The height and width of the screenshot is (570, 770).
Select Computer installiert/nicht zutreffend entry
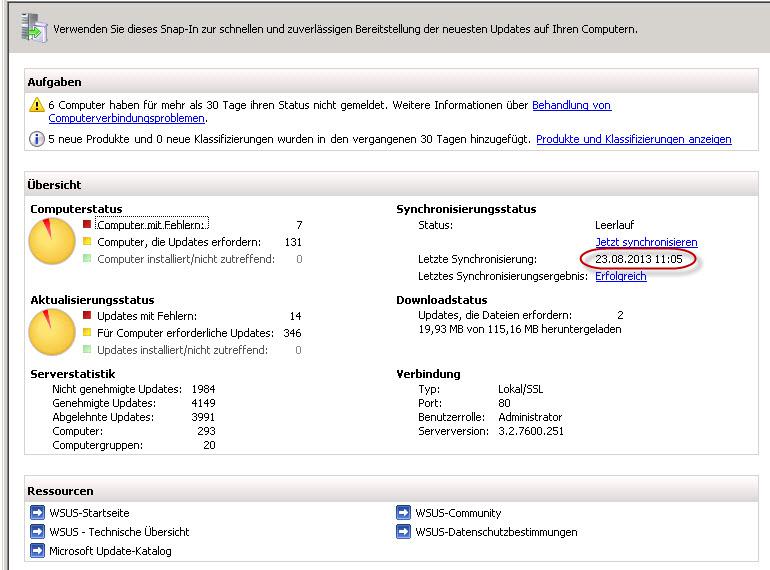(186, 259)
